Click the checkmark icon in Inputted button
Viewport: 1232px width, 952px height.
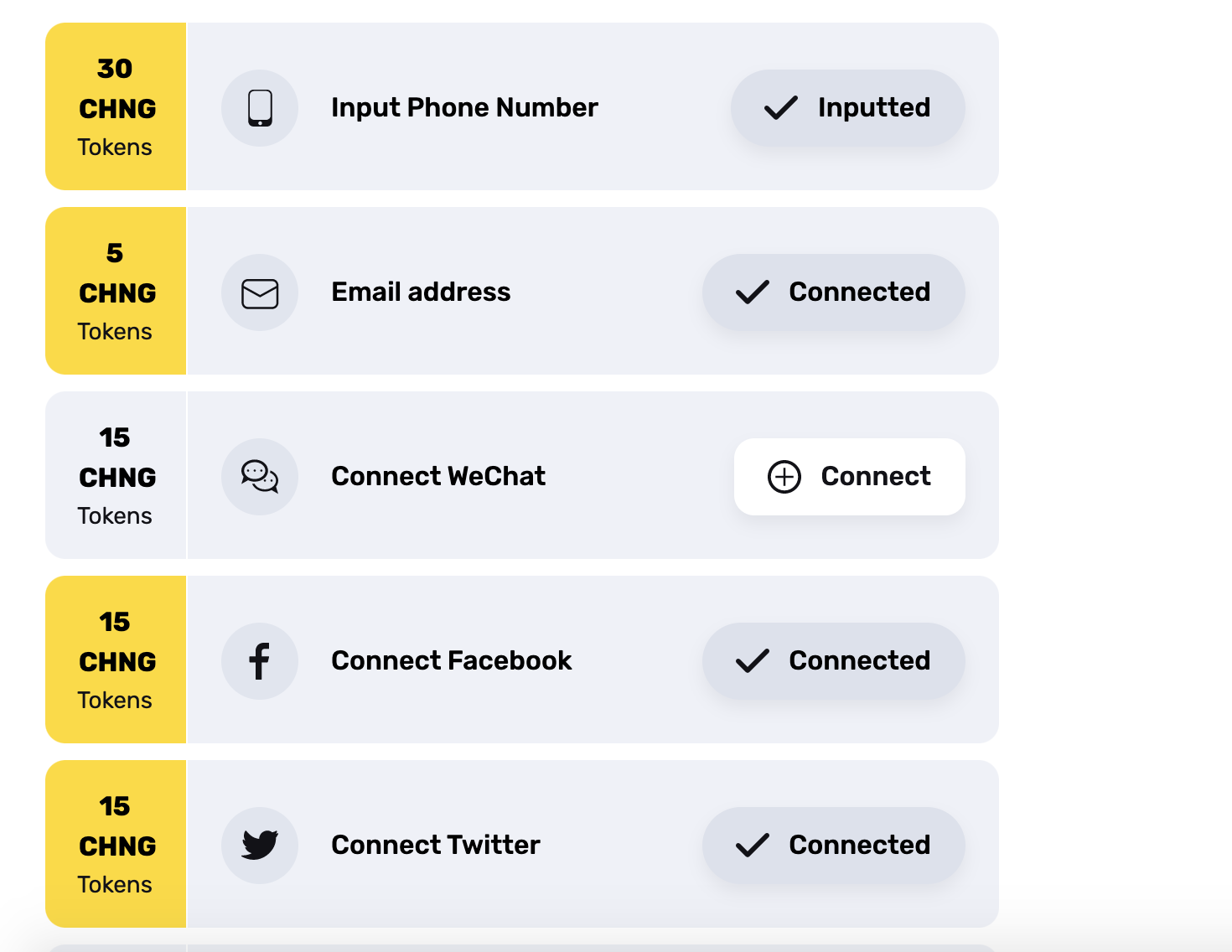780,108
